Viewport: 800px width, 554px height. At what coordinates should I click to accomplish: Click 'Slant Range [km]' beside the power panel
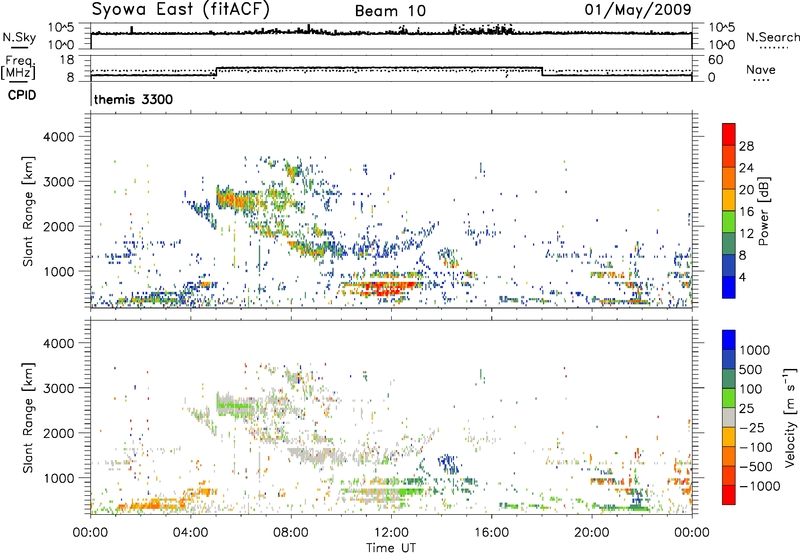28,211
